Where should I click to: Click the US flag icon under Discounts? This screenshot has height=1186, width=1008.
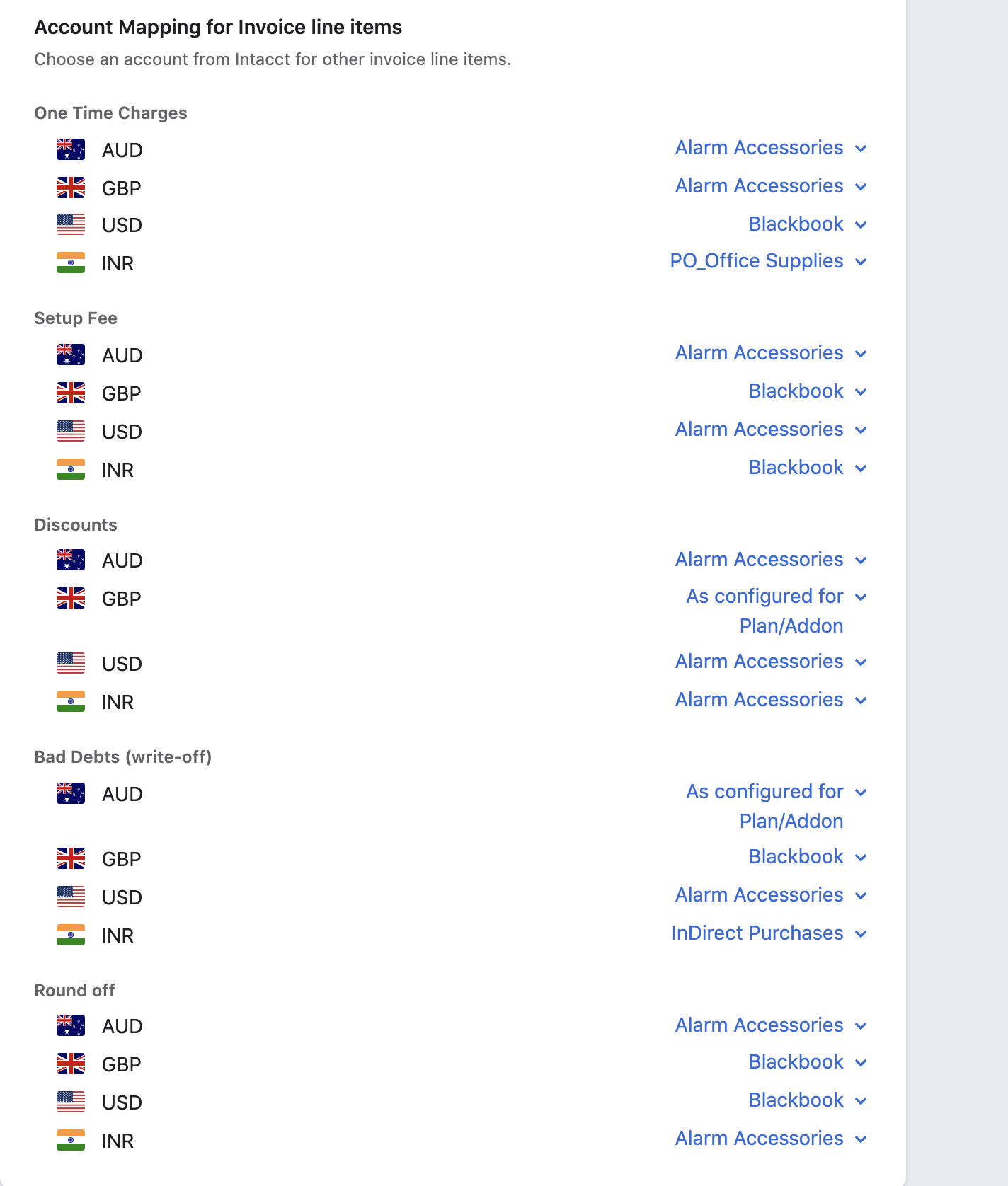(71, 663)
